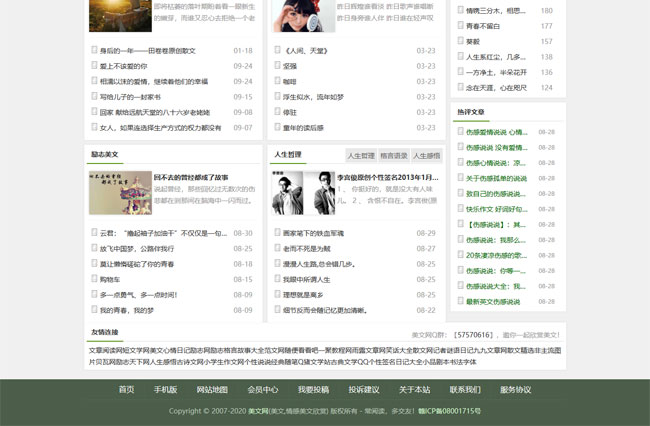Open the carousel thumbnail in 励志美文 section
Image resolution: width=650 pixels, height=426 pixels.
pos(120,193)
